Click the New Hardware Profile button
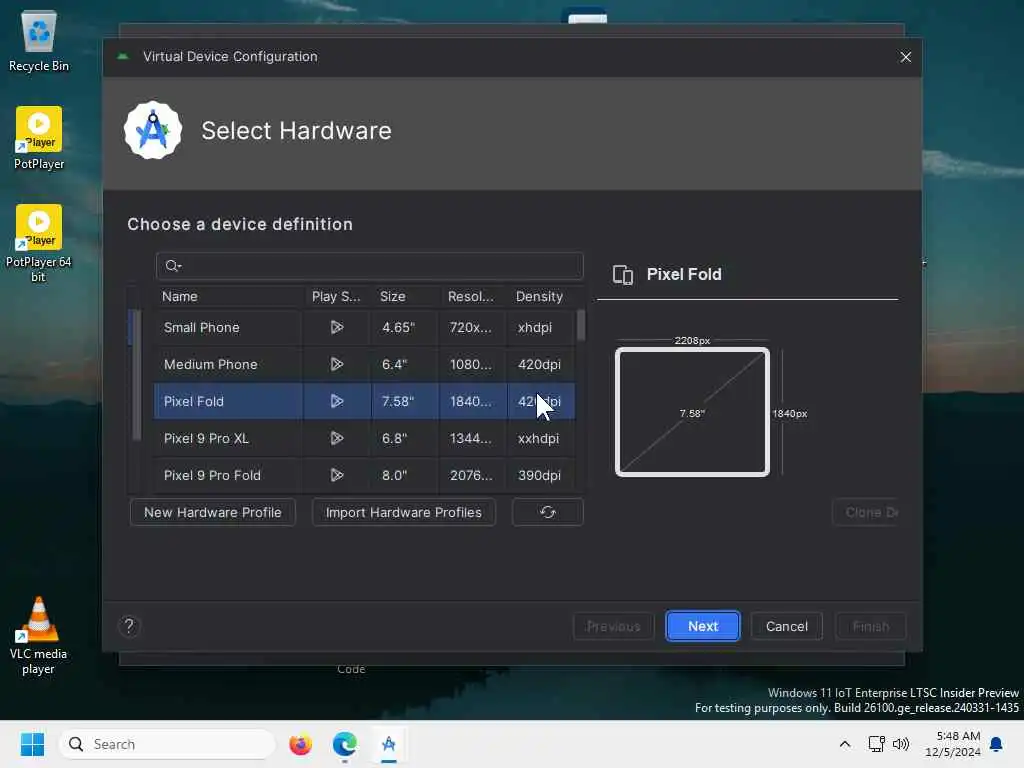The height and width of the screenshot is (768, 1024). pos(213,512)
